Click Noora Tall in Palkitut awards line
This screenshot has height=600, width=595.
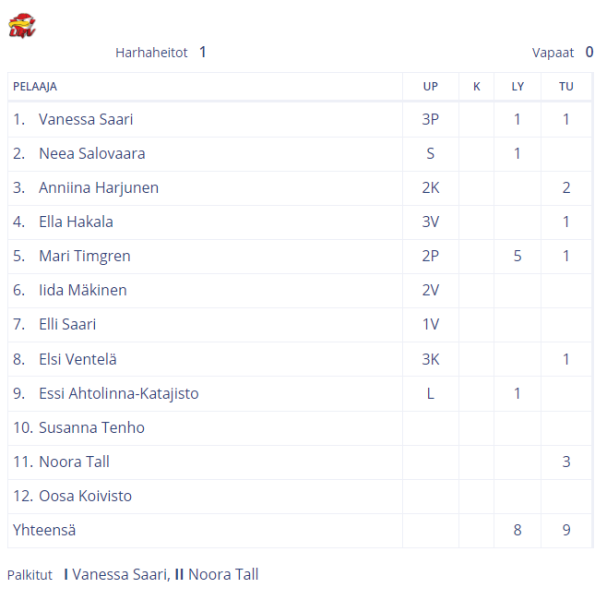point(223,574)
